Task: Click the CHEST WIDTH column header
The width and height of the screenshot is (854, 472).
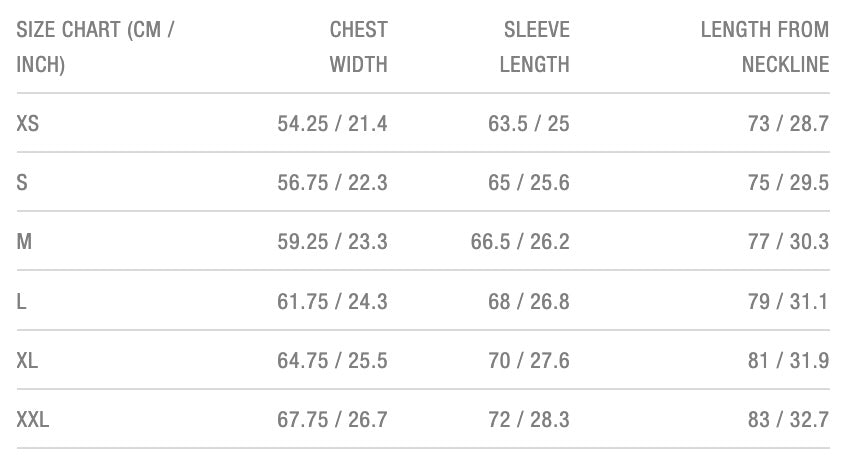Action: [358, 47]
